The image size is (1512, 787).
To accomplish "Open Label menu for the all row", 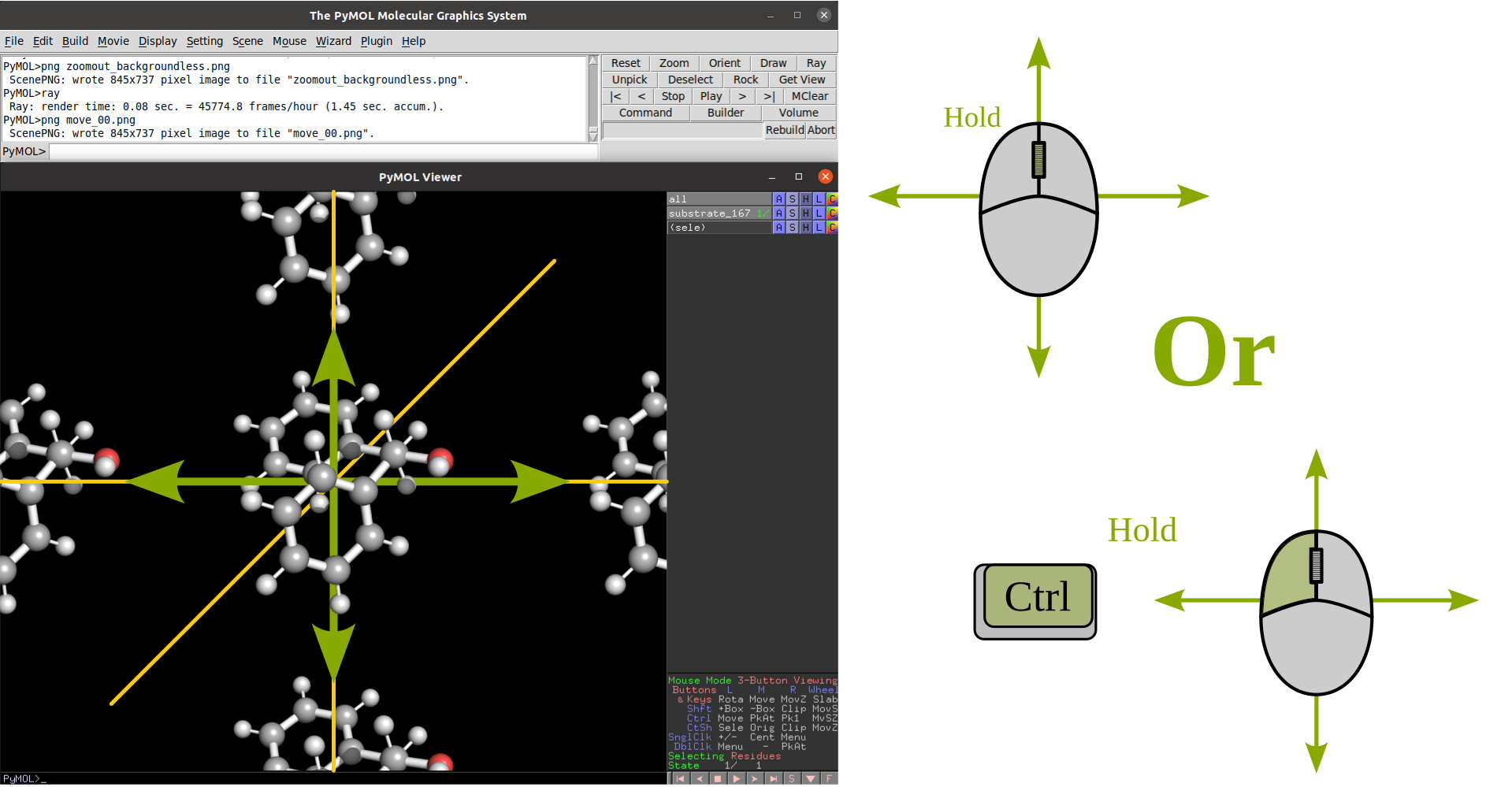I will [x=819, y=199].
